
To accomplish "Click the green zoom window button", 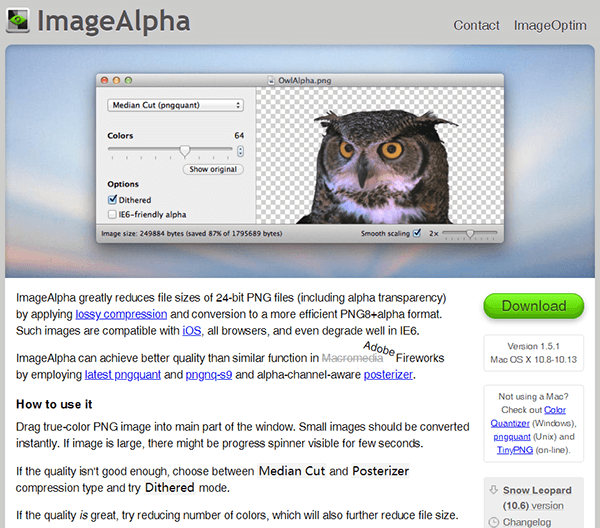I will [x=128, y=80].
